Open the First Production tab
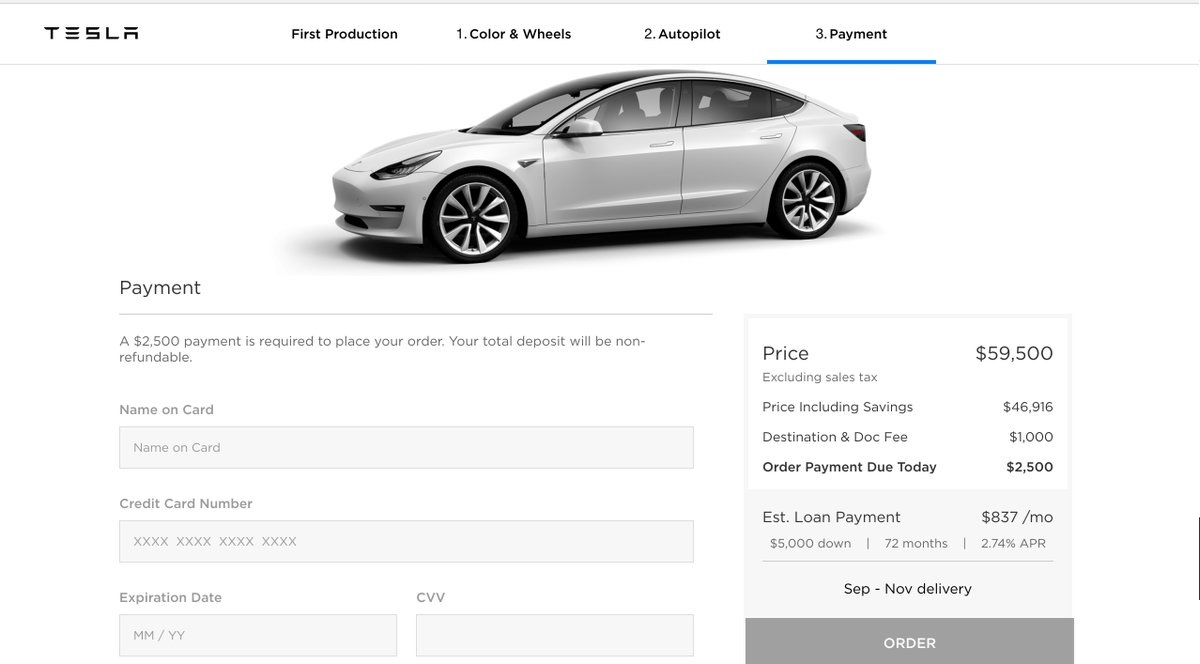 (x=344, y=34)
